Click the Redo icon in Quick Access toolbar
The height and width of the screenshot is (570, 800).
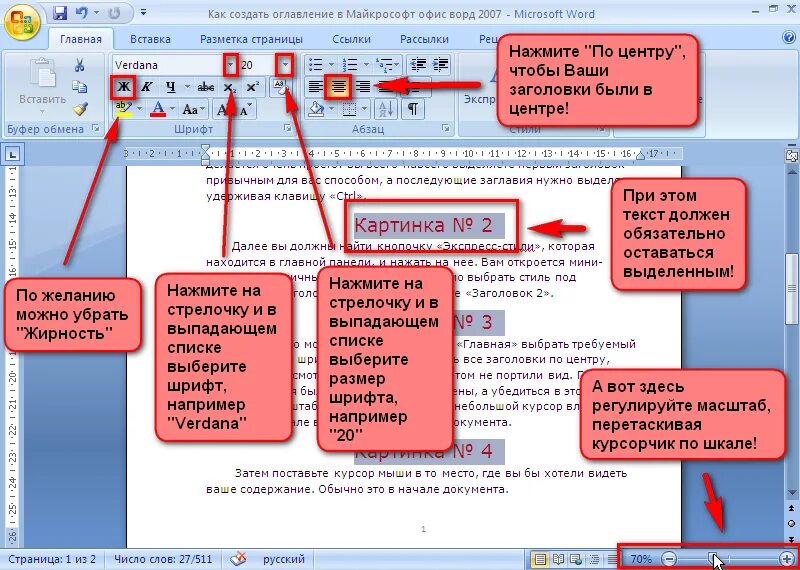point(114,14)
